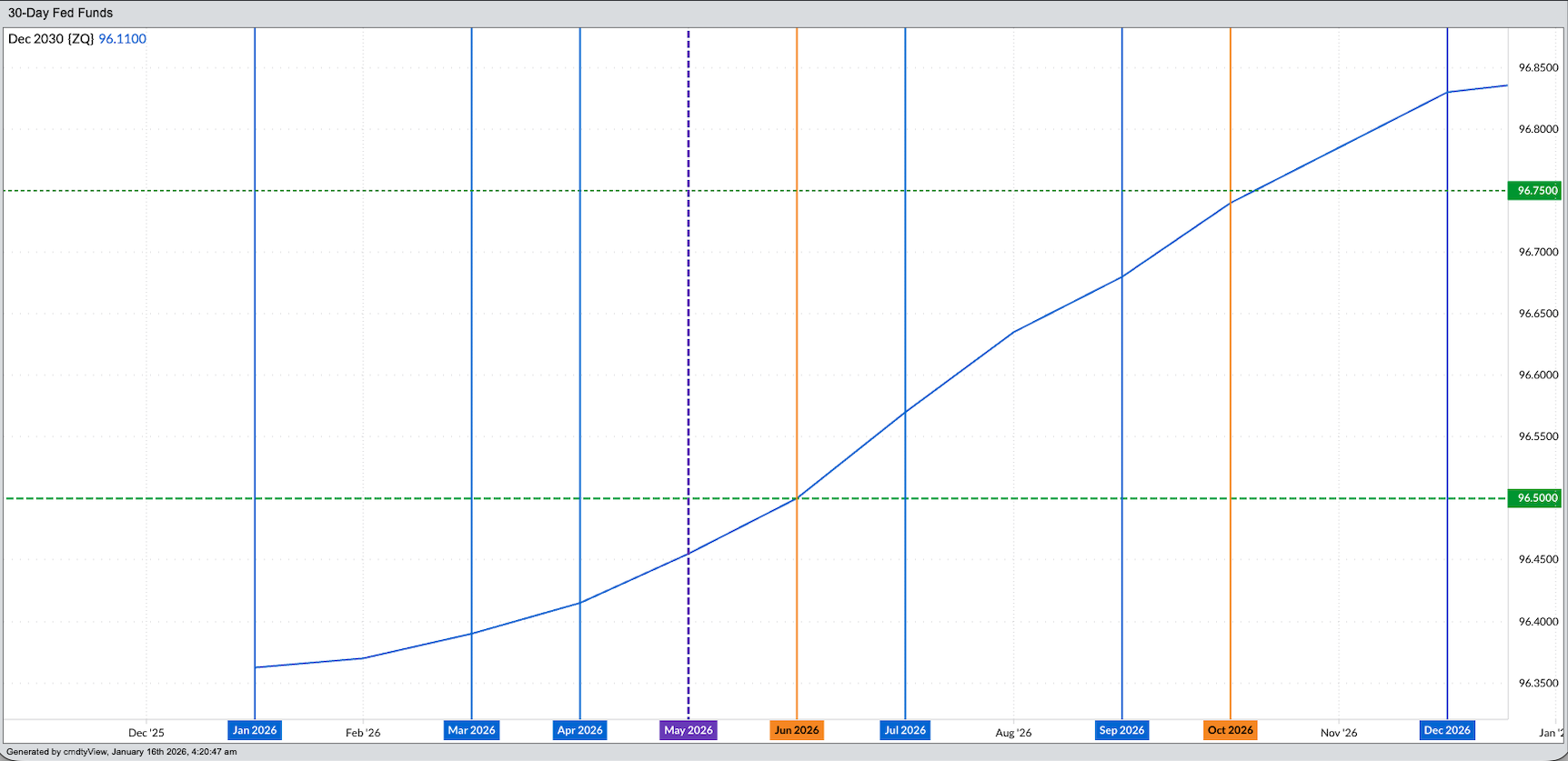Select the Nov '26 x-axis label
1568x761 pixels.
click(1339, 733)
